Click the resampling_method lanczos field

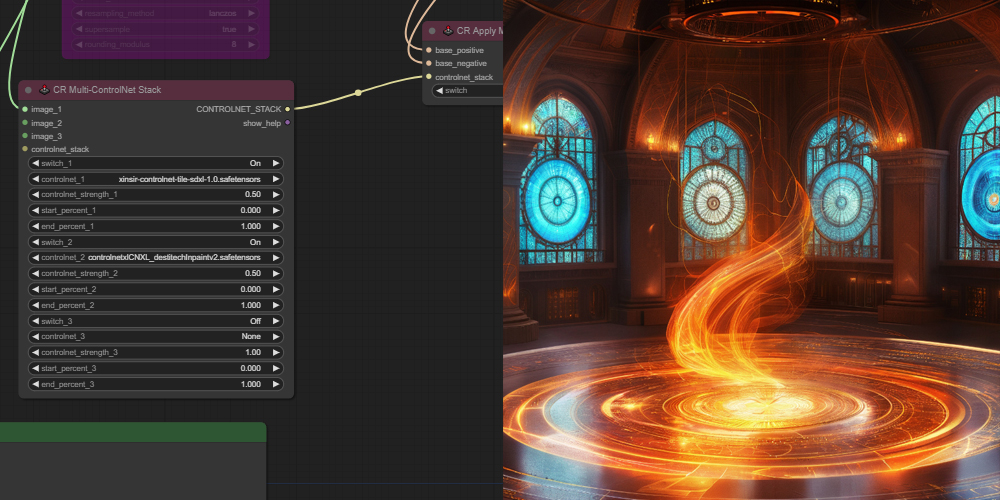[165, 13]
